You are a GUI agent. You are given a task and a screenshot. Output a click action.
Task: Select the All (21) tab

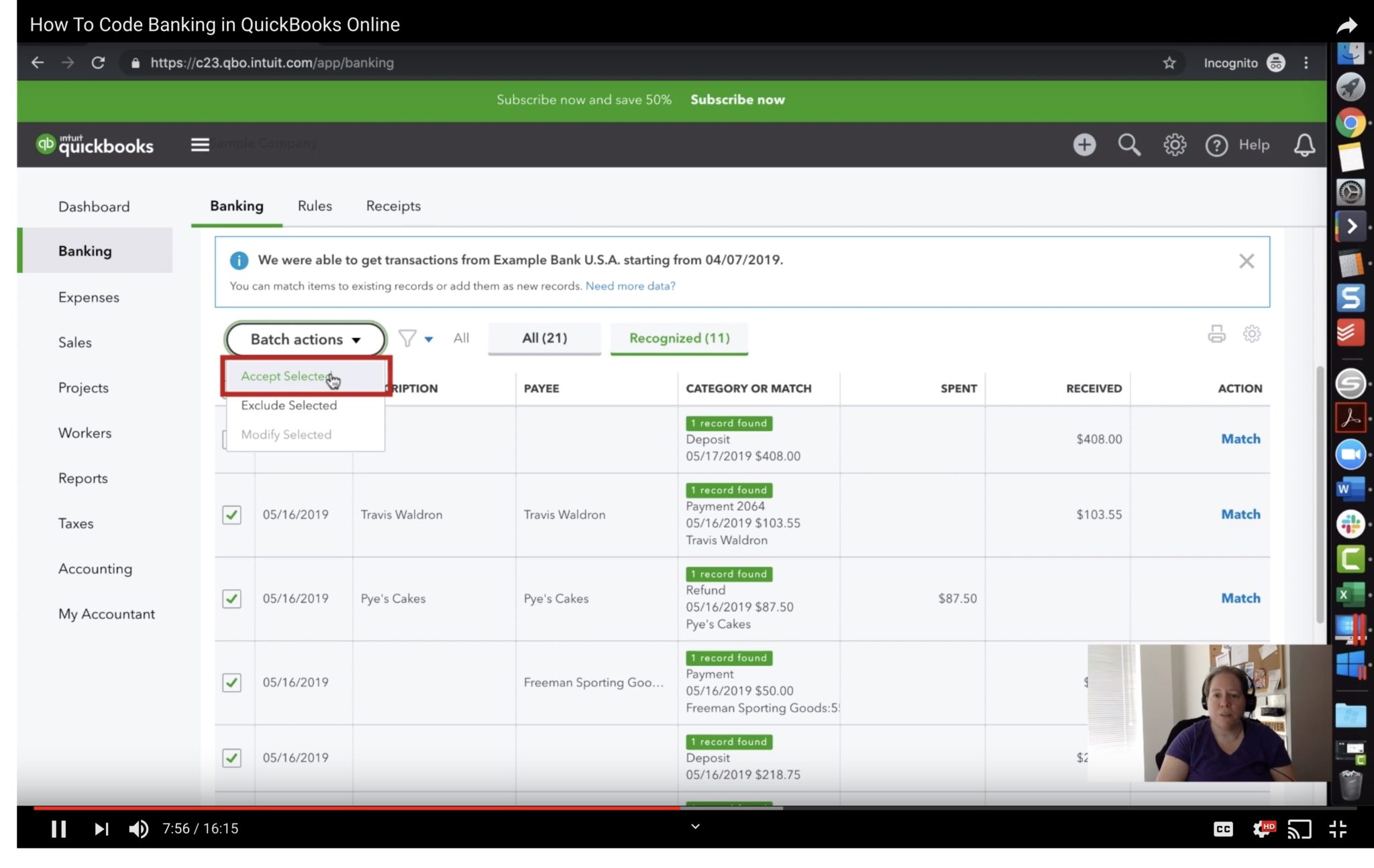coord(544,338)
